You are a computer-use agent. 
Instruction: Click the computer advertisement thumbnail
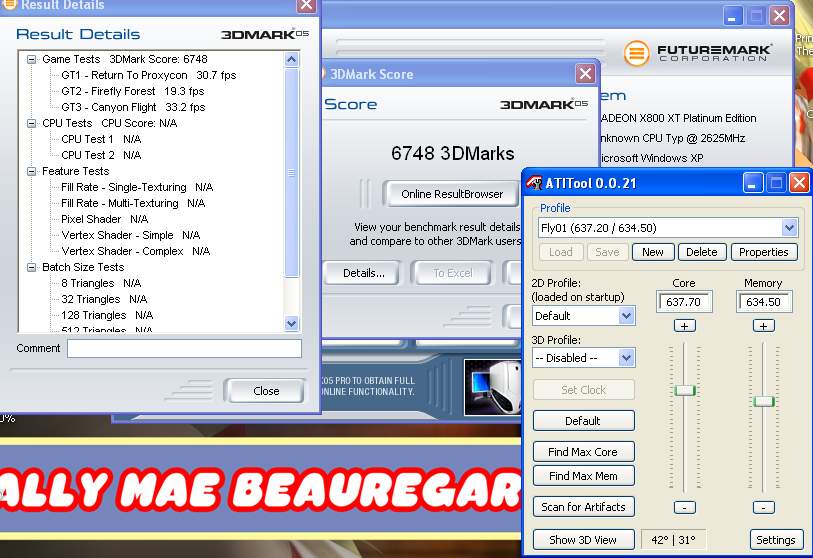pyautogui.click(x=493, y=387)
